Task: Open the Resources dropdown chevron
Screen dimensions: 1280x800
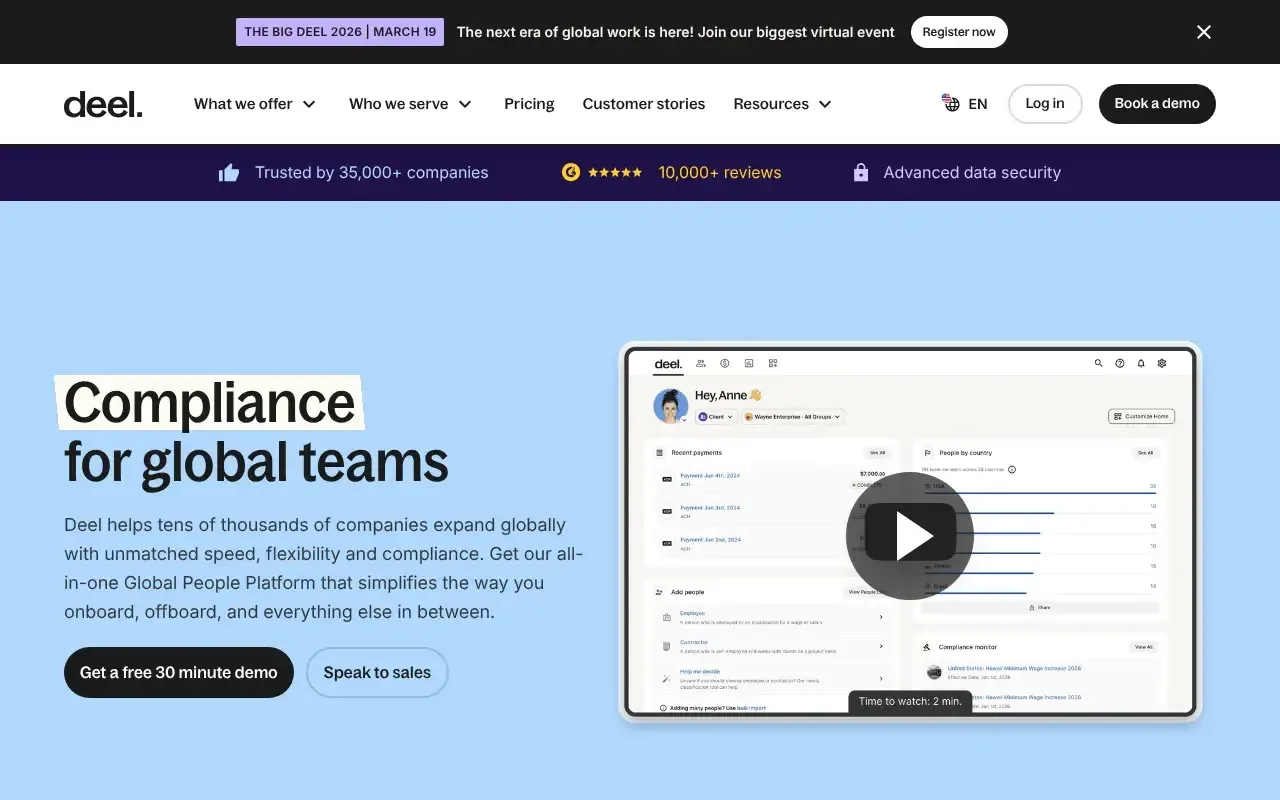Action: click(825, 104)
